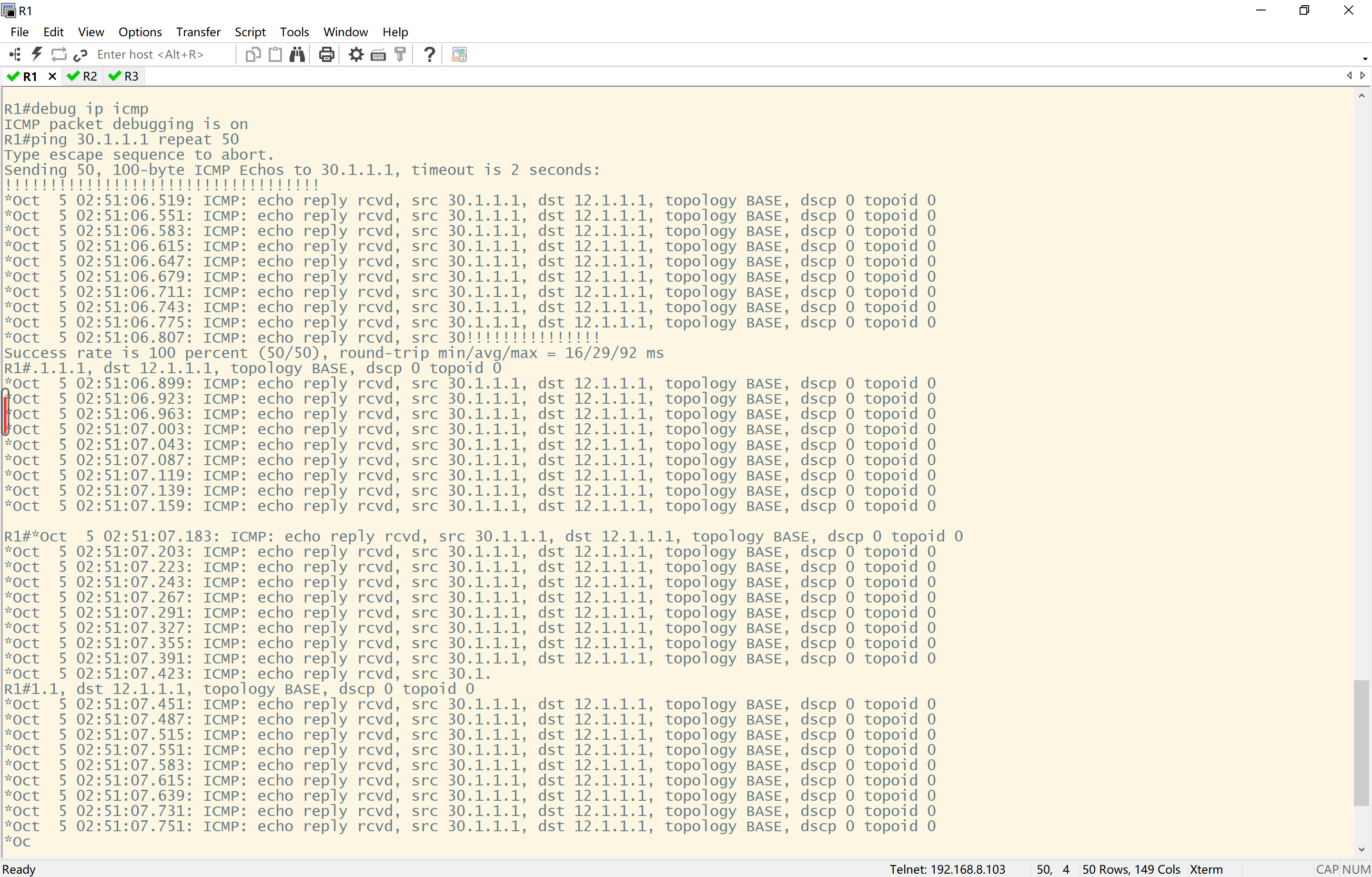Open Find with the binoculars icon
Image resolution: width=1372 pixels, height=877 pixels.
(297, 54)
